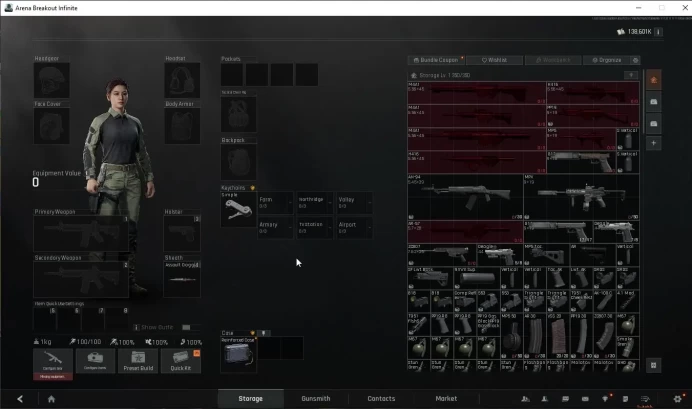Switch to the Market tab
The height and width of the screenshot is (409, 692).
446,398
